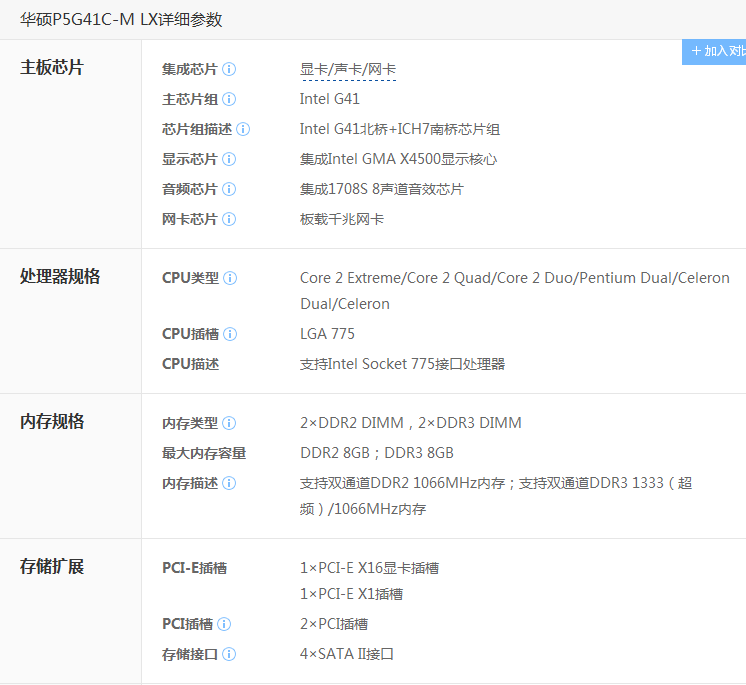Show the info icon for 存储接口
746x685 pixels.
click(x=229, y=655)
